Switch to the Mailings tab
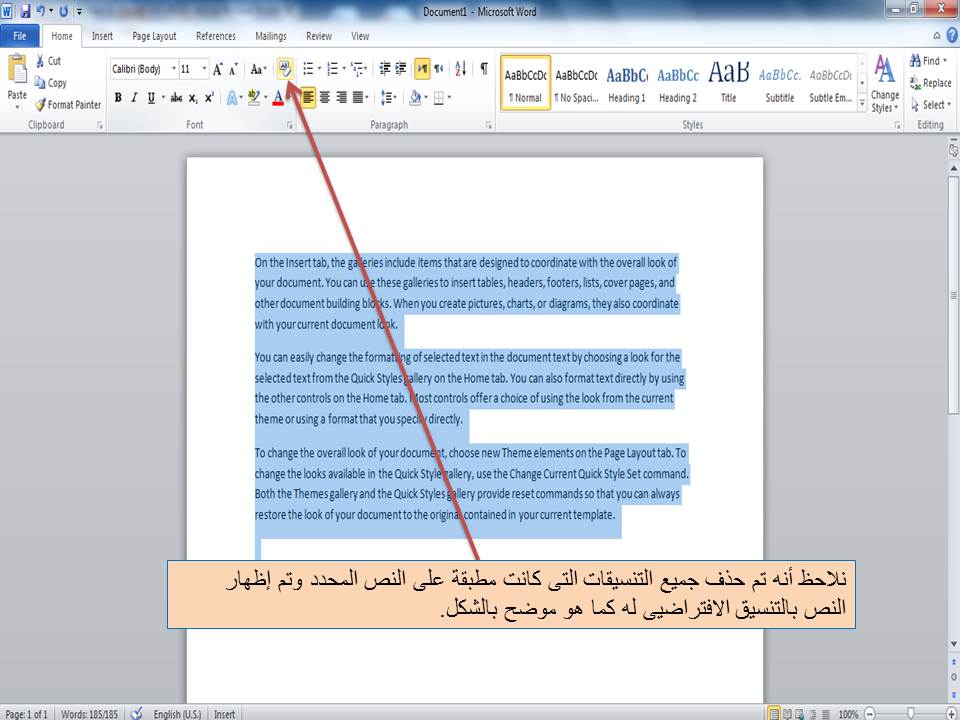Image resolution: width=960 pixels, height=720 pixels. pos(271,36)
